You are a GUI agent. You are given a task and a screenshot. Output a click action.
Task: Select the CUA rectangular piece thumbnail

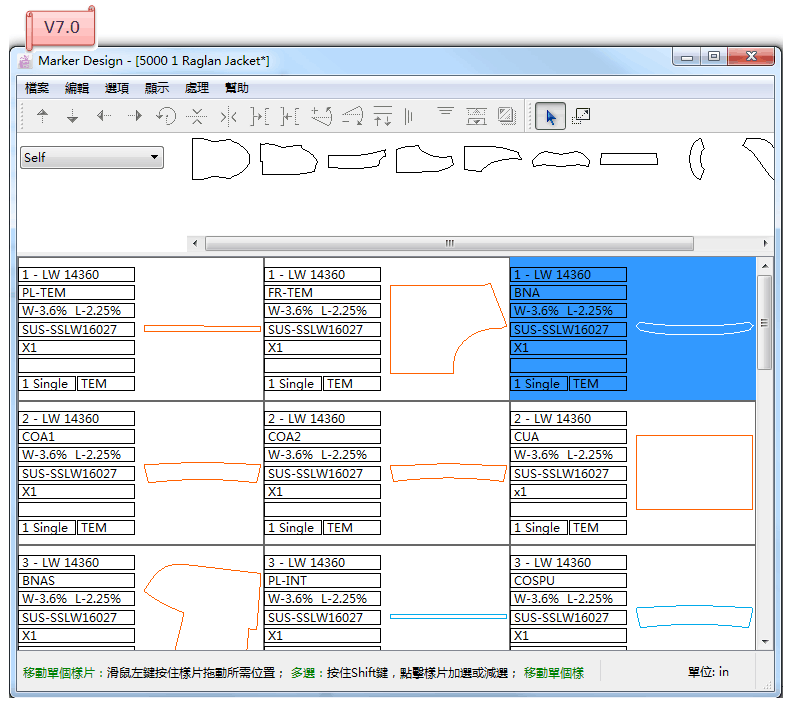[x=694, y=473]
